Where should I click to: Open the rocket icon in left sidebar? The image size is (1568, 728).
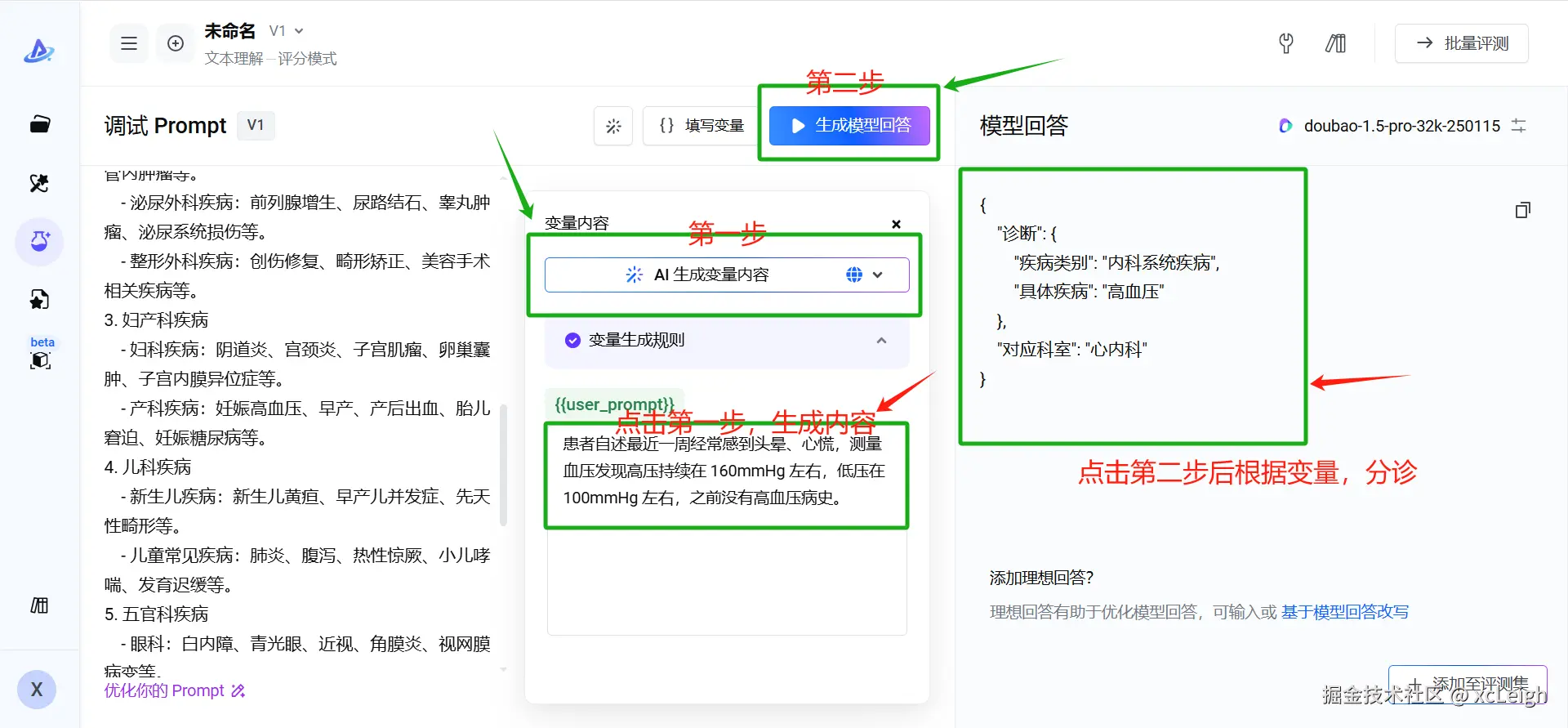point(39,183)
